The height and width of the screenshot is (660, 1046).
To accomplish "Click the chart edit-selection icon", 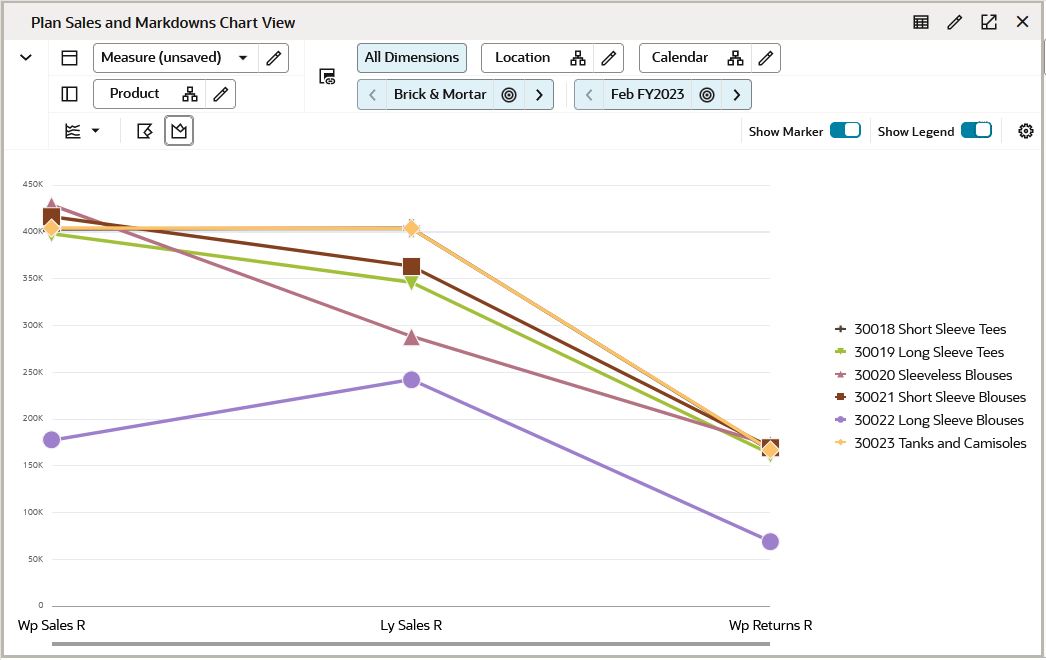I will [x=145, y=131].
